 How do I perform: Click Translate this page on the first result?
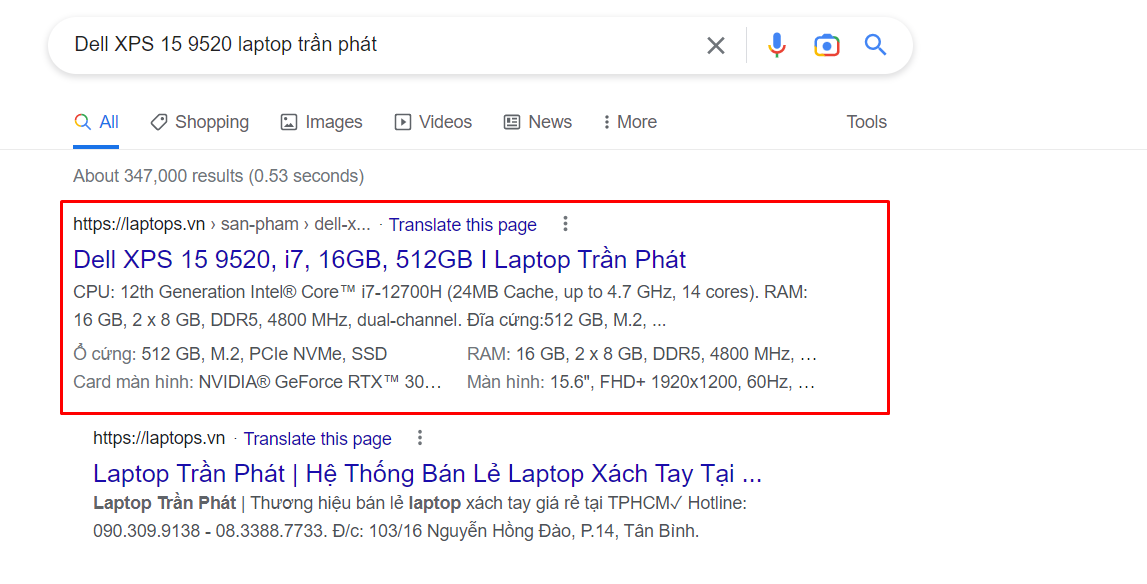tap(463, 224)
